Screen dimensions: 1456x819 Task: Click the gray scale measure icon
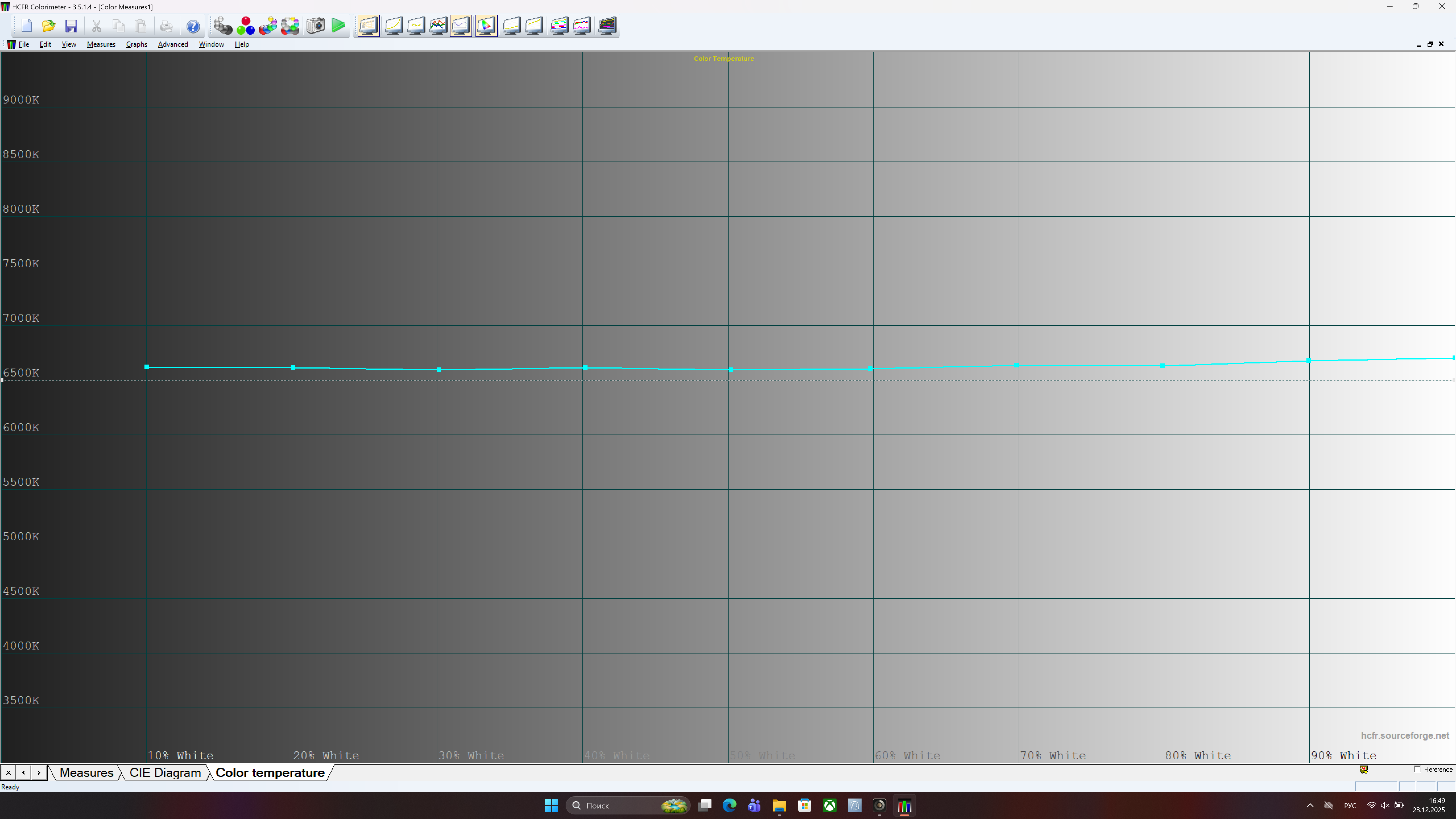[x=223, y=26]
